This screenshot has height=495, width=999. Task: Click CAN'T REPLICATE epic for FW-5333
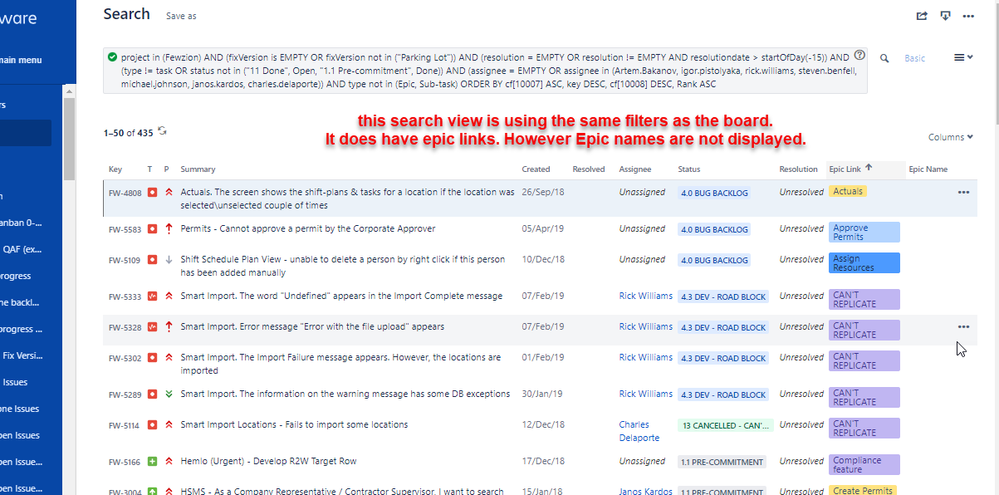pos(864,299)
